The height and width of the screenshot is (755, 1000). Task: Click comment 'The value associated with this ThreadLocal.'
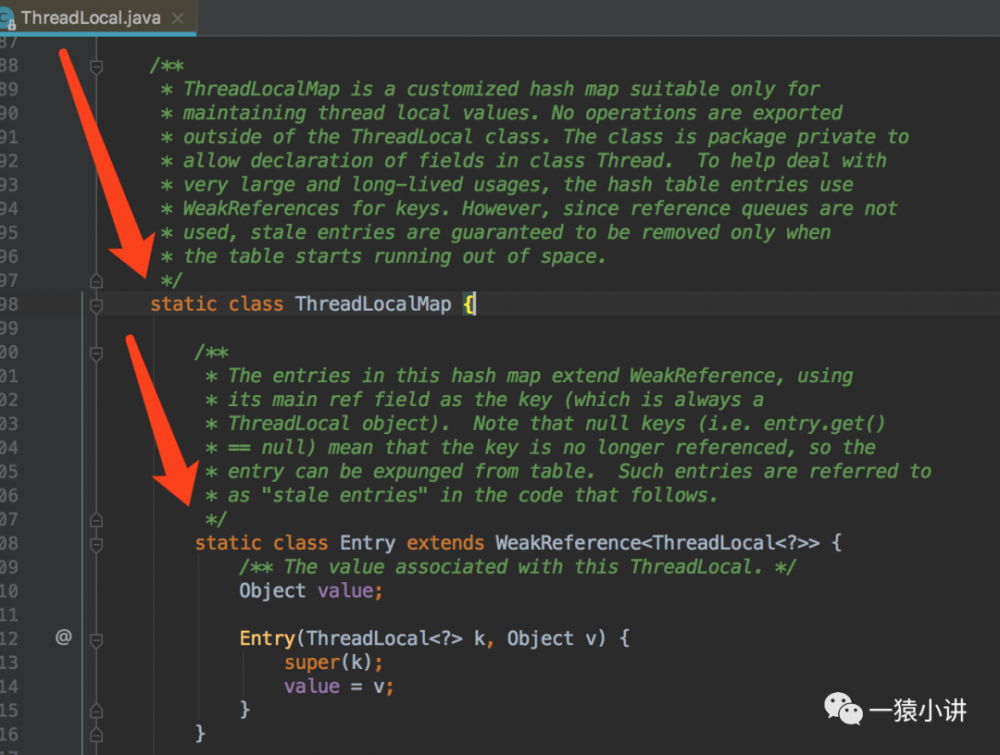[x=523, y=567]
